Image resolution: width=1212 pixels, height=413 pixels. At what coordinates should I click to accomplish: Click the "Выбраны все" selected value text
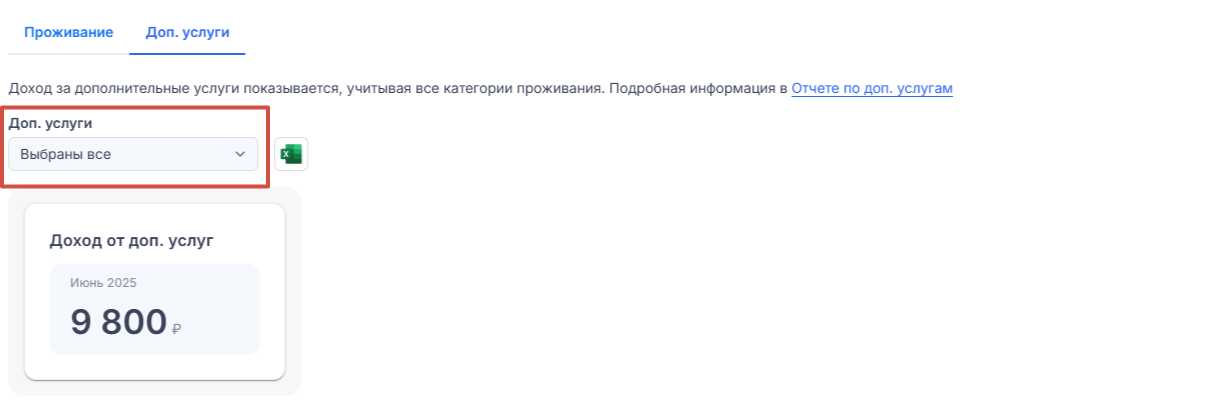click(65, 154)
